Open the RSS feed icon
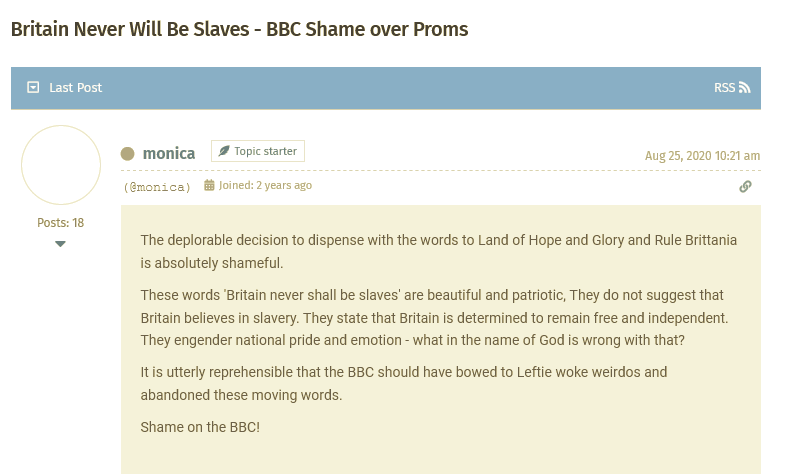This screenshot has width=788, height=474. [x=744, y=88]
